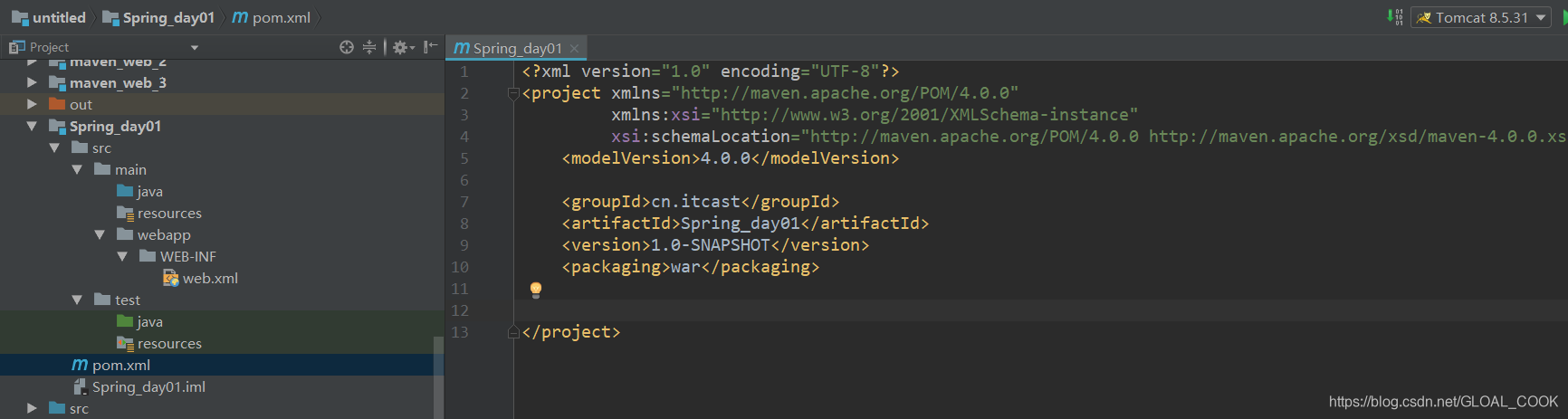Collapse the Spring_day01 module

click(x=32, y=126)
